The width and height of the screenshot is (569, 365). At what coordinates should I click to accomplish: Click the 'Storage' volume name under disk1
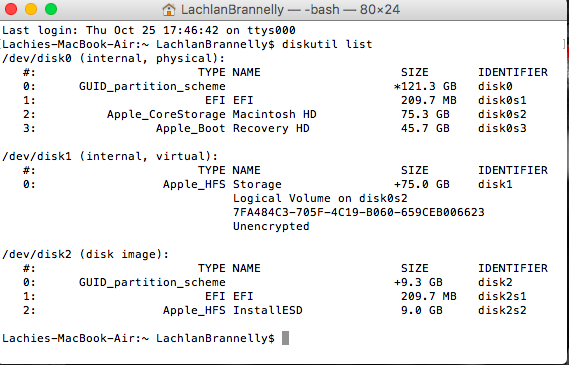[x=257, y=185]
